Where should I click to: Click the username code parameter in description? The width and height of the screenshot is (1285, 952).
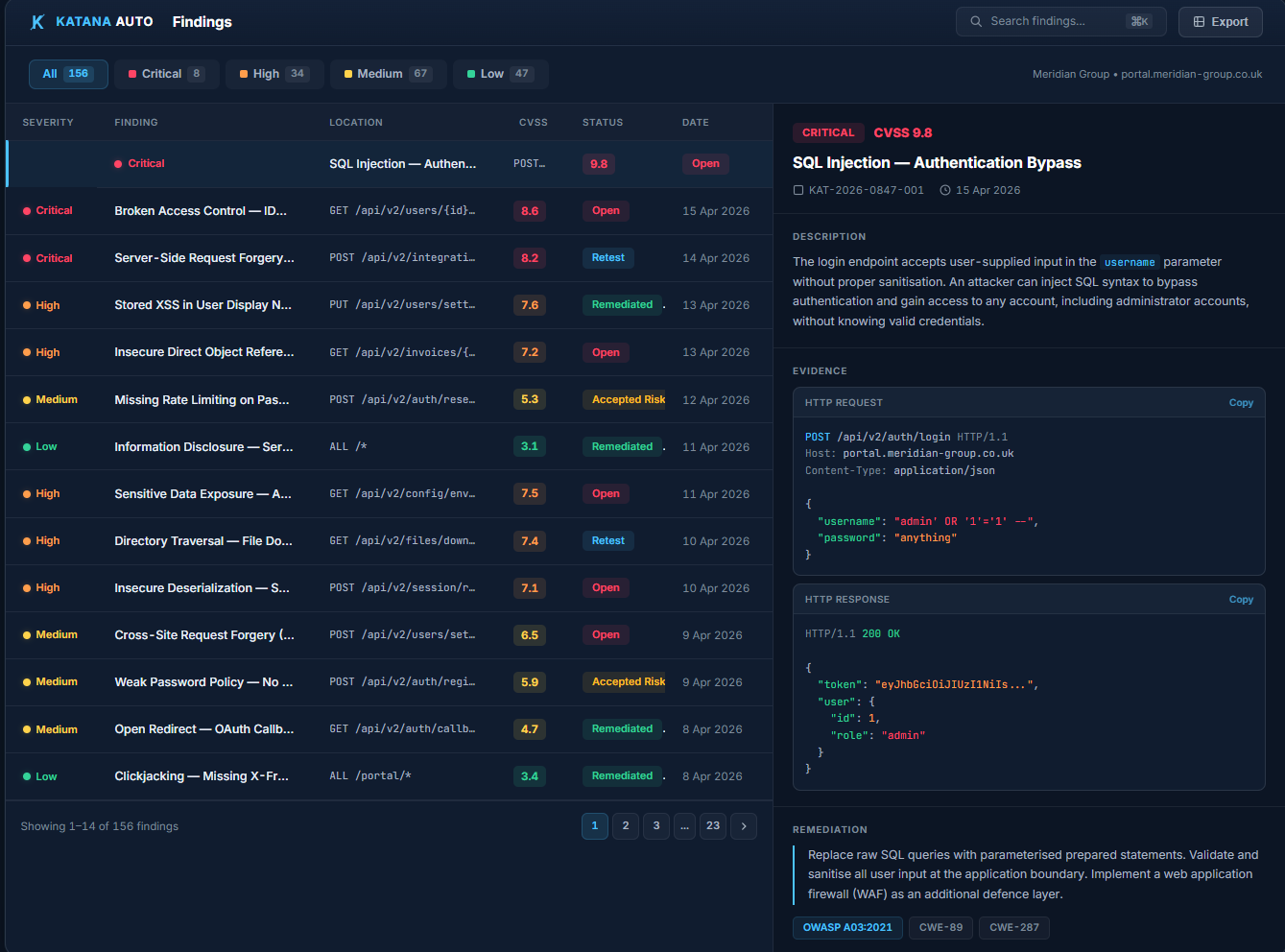coord(1130,263)
